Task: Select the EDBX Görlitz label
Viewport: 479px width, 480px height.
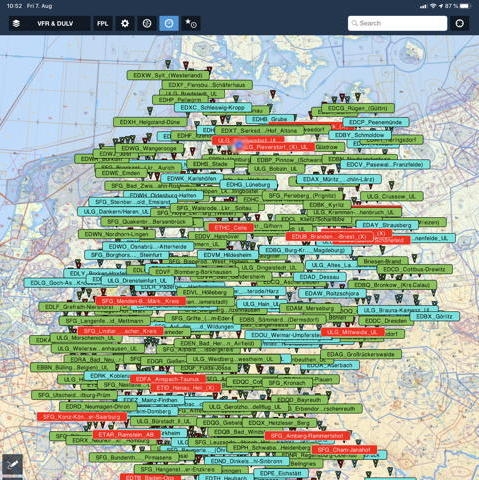Action: pos(435,316)
